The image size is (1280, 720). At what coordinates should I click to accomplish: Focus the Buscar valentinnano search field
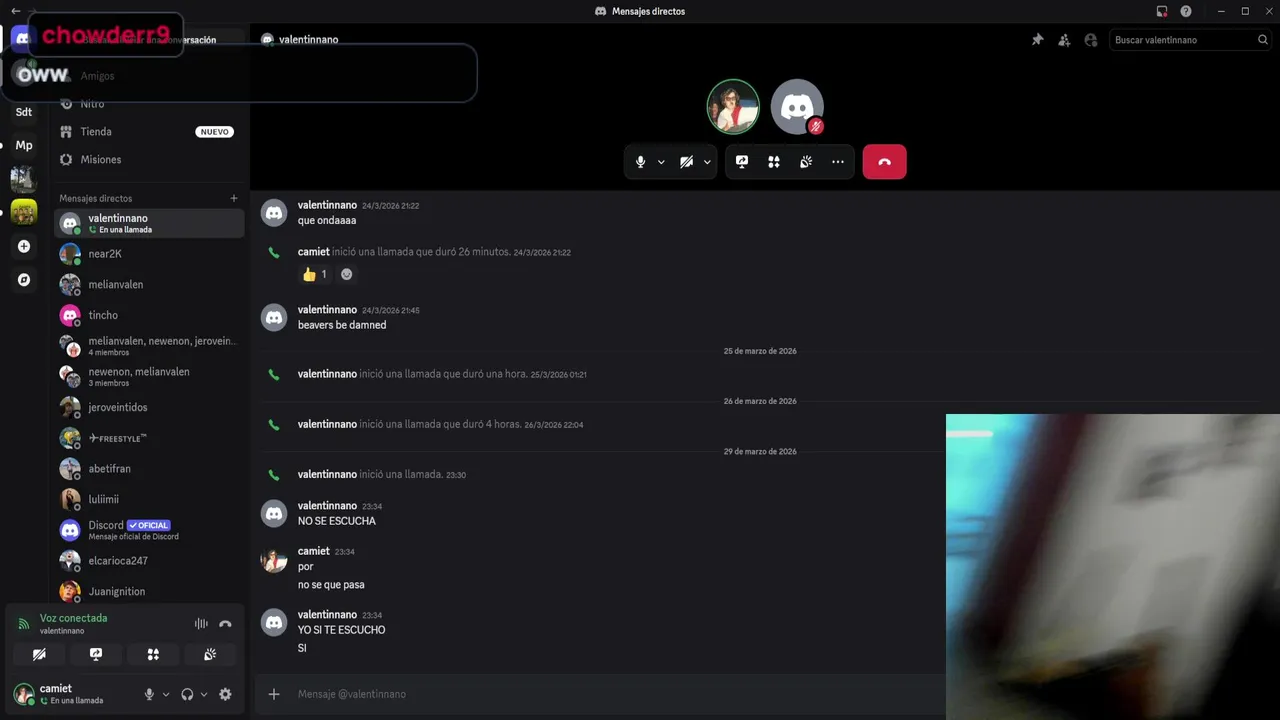(x=1191, y=40)
